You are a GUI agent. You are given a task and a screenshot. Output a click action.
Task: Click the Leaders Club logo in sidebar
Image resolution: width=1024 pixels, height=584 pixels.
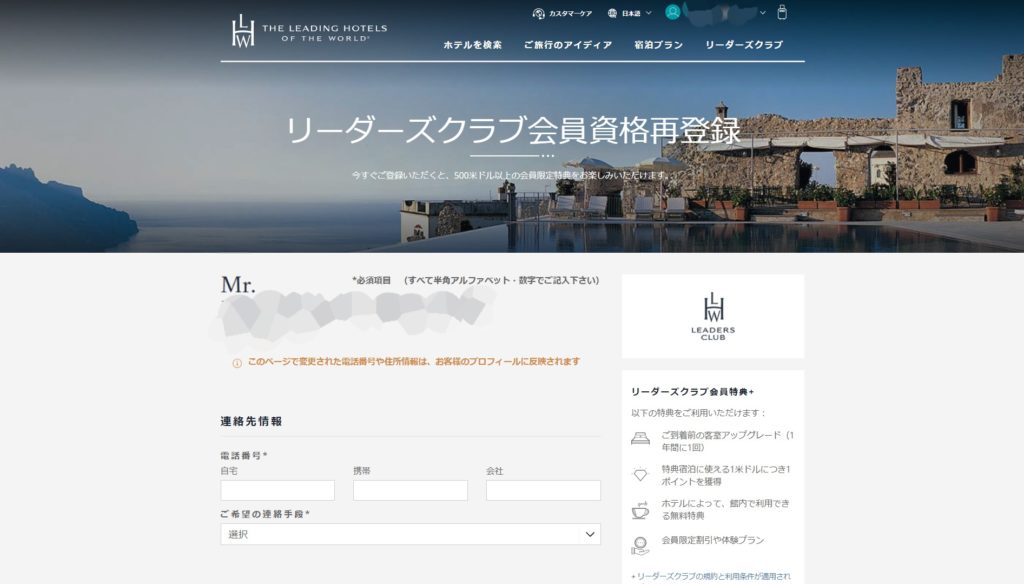(713, 316)
